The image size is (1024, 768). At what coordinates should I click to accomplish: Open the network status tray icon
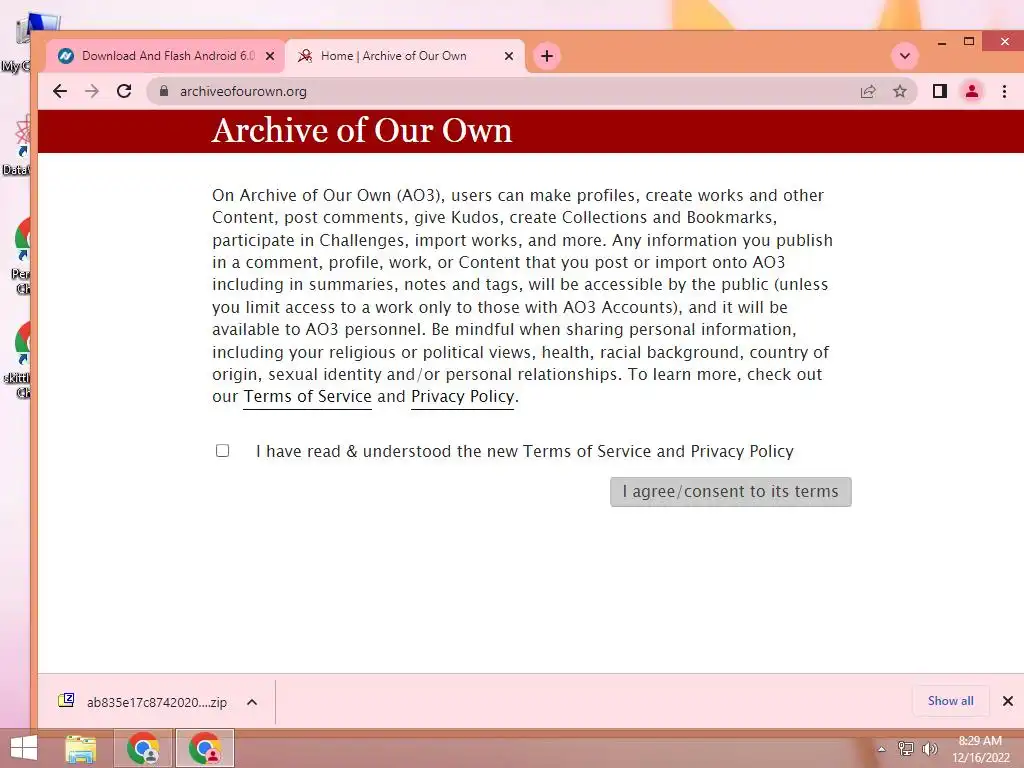click(x=906, y=749)
